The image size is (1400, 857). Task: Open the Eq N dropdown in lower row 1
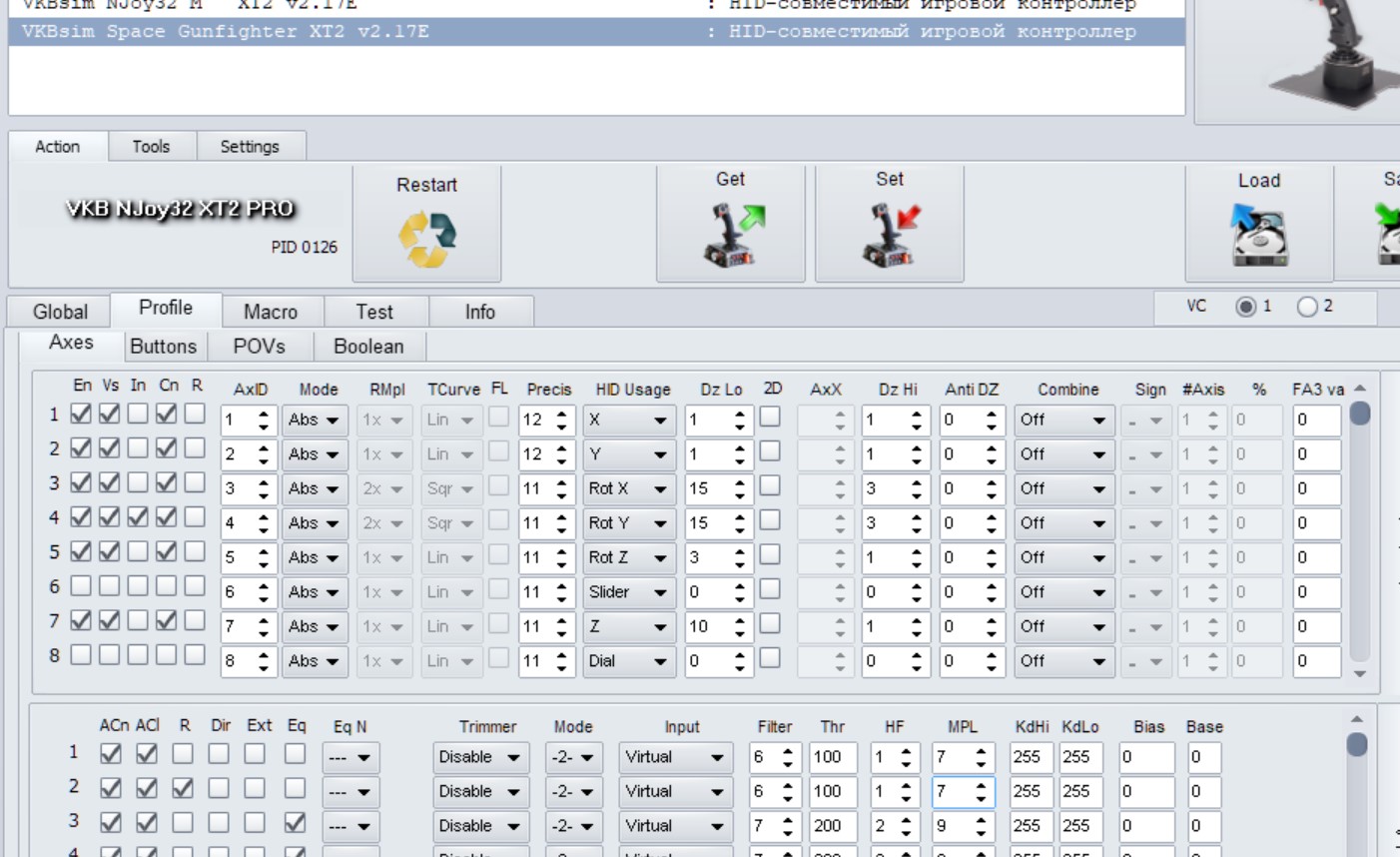[350, 758]
